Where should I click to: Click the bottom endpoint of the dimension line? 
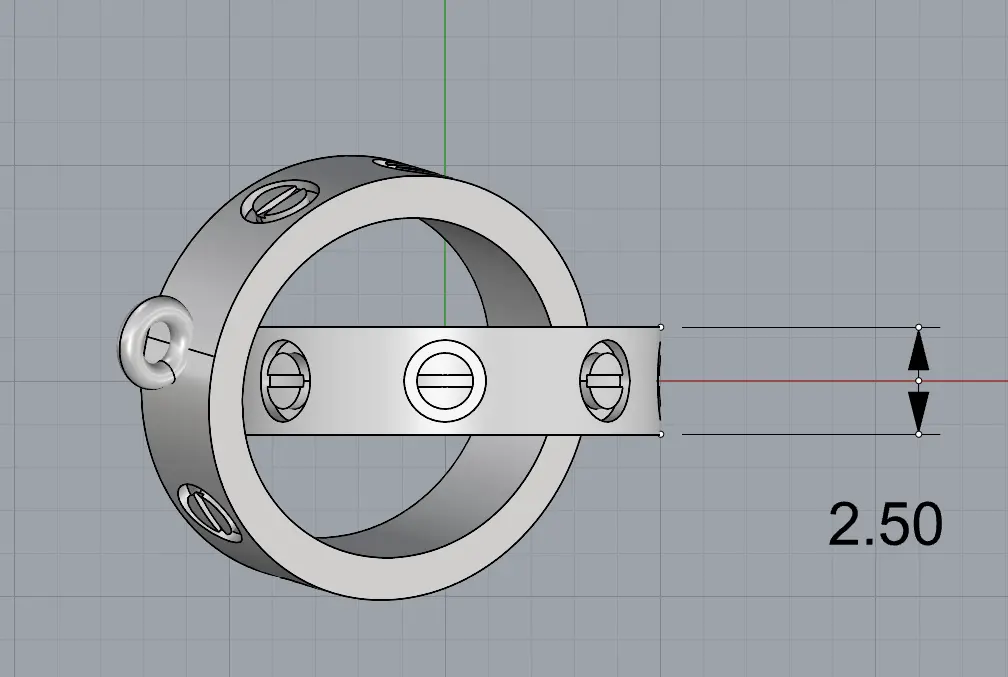pyautogui.click(x=919, y=434)
